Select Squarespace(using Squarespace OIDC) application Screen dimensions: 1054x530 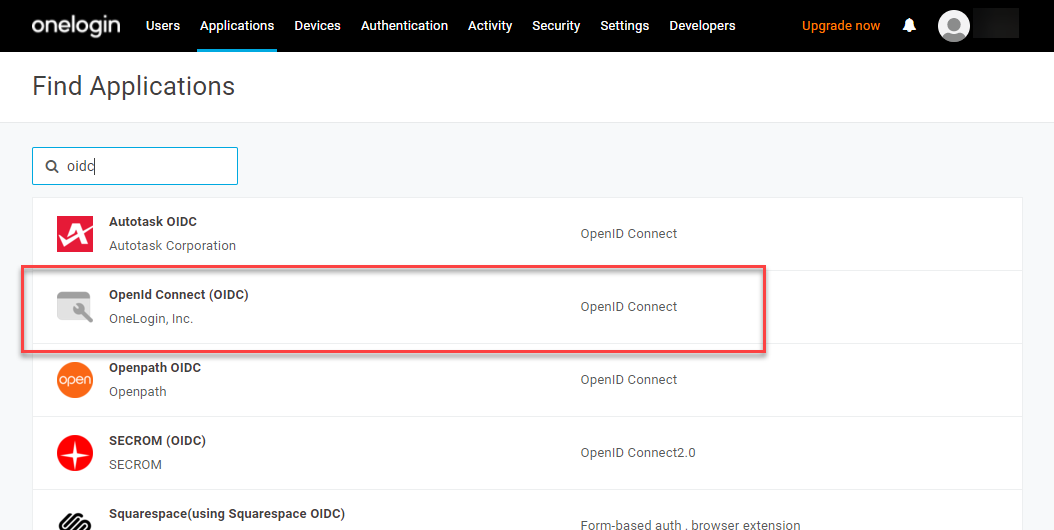[227, 514]
